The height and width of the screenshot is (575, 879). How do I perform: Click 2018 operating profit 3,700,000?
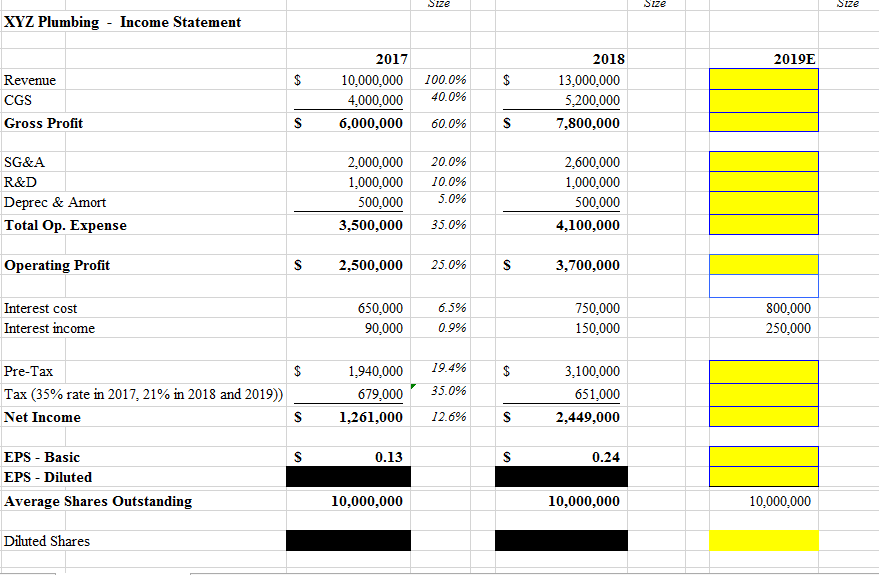588,265
